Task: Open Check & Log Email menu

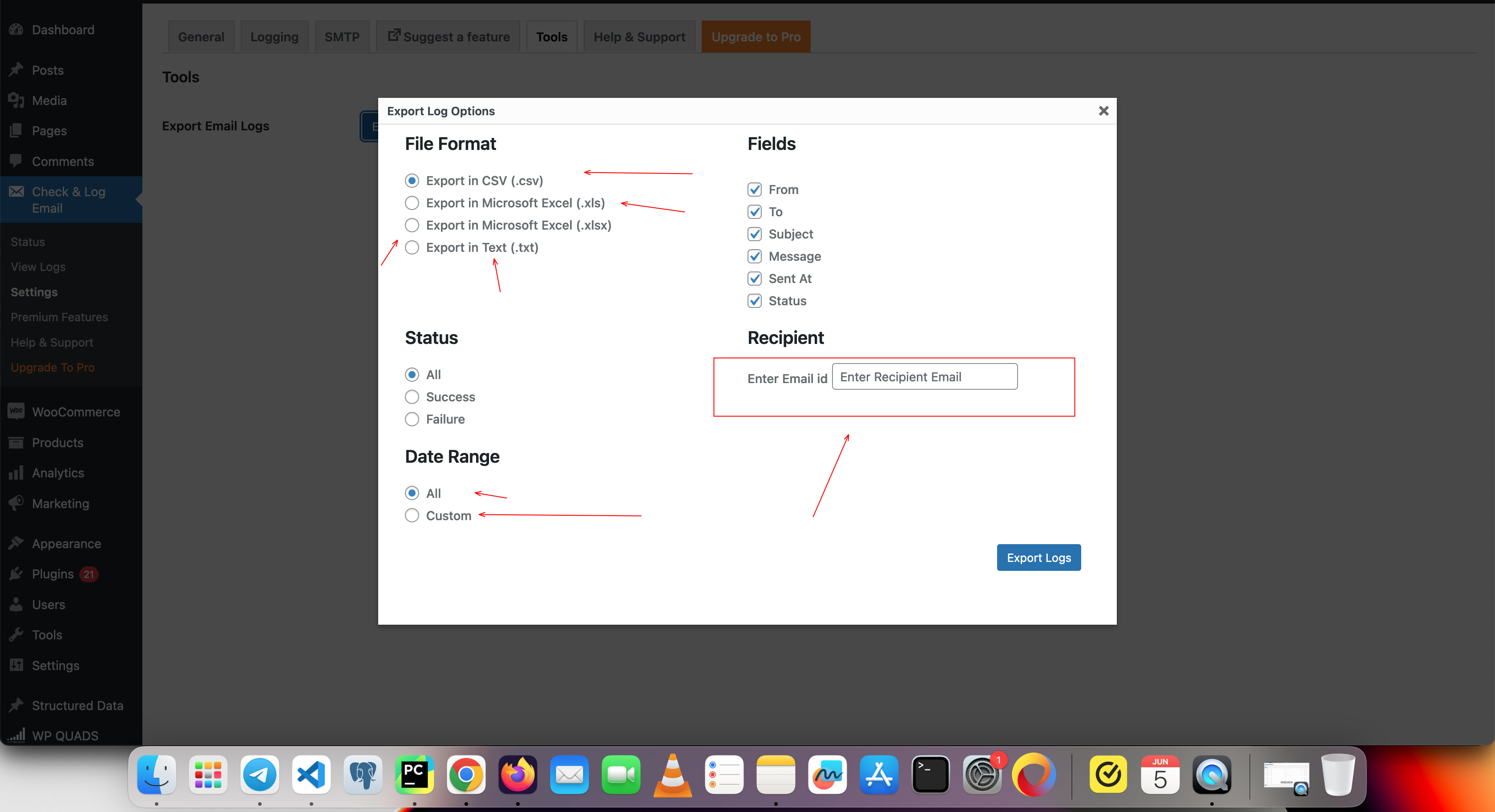Action: [x=71, y=200]
